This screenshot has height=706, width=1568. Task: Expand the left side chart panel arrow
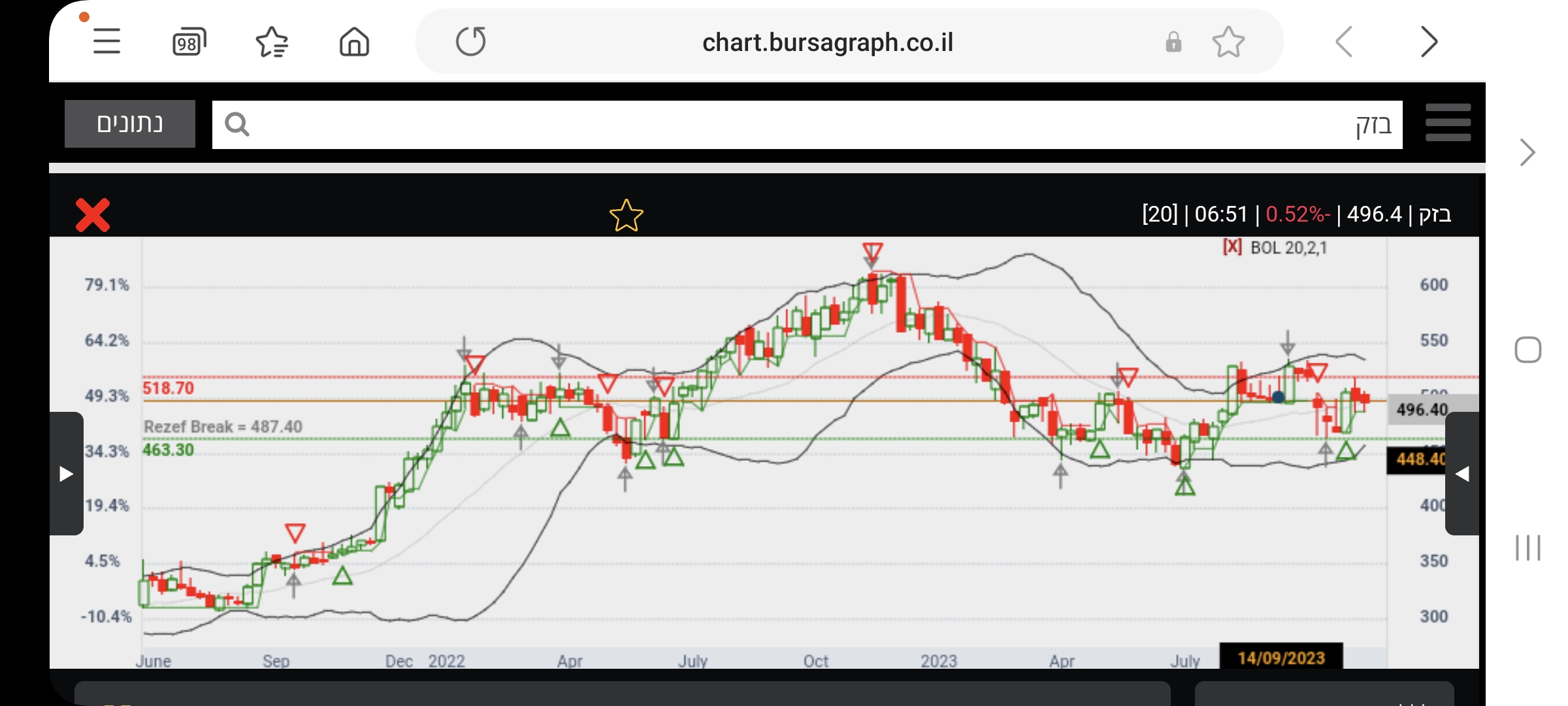pyautogui.click(x=66, y=473)
